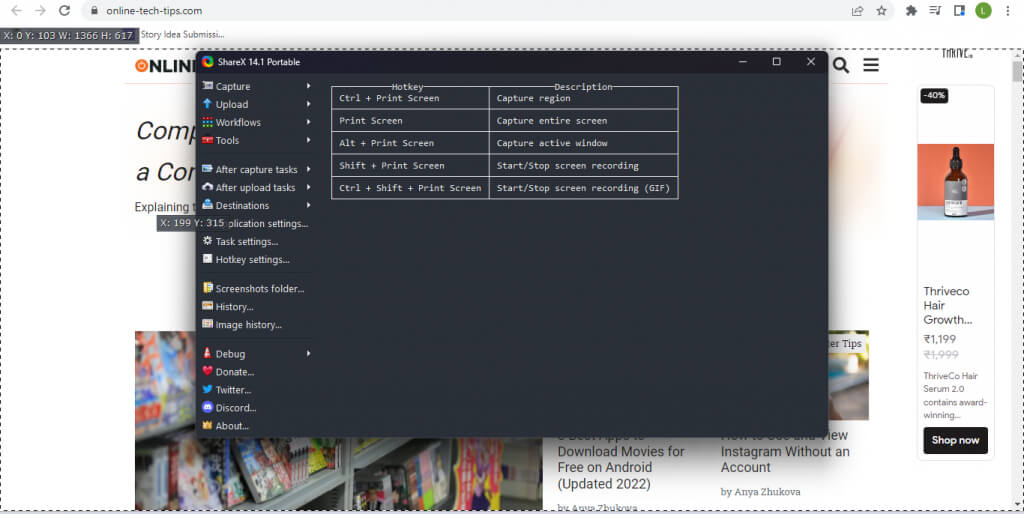The image size is (1024, 514).
Task: Expand the Capture submenu arrow
Action: coord(308,86)
